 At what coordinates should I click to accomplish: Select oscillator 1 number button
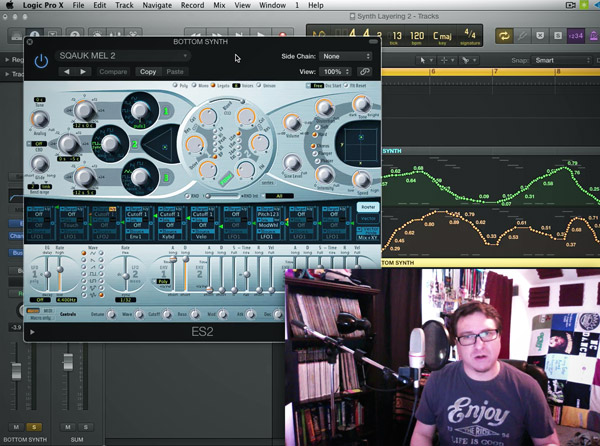click(x=166, y=111)
